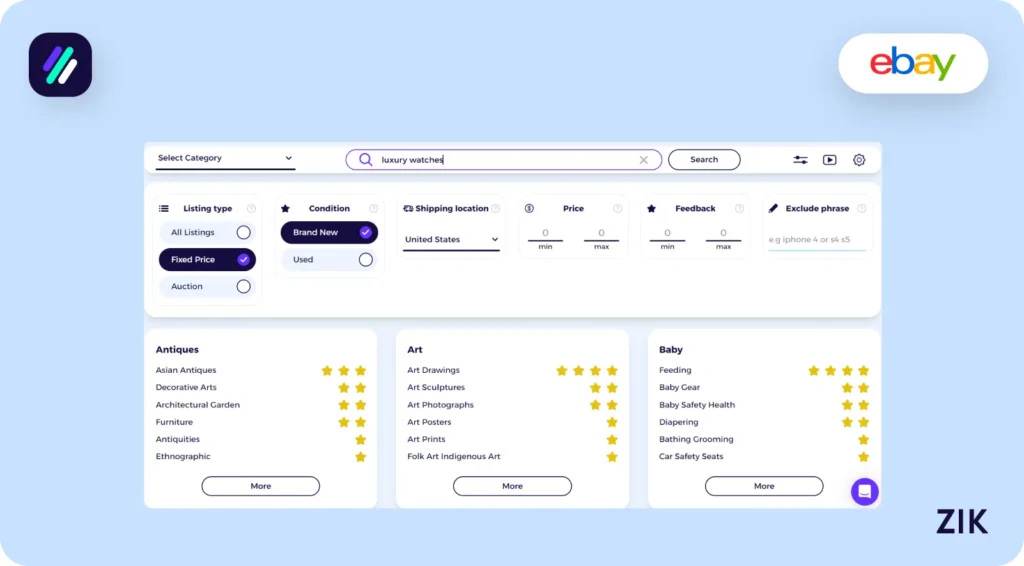Open the Select Category dropdown
The width and height of the screenshot is (1024, 566).
click(x=225, y=158)
